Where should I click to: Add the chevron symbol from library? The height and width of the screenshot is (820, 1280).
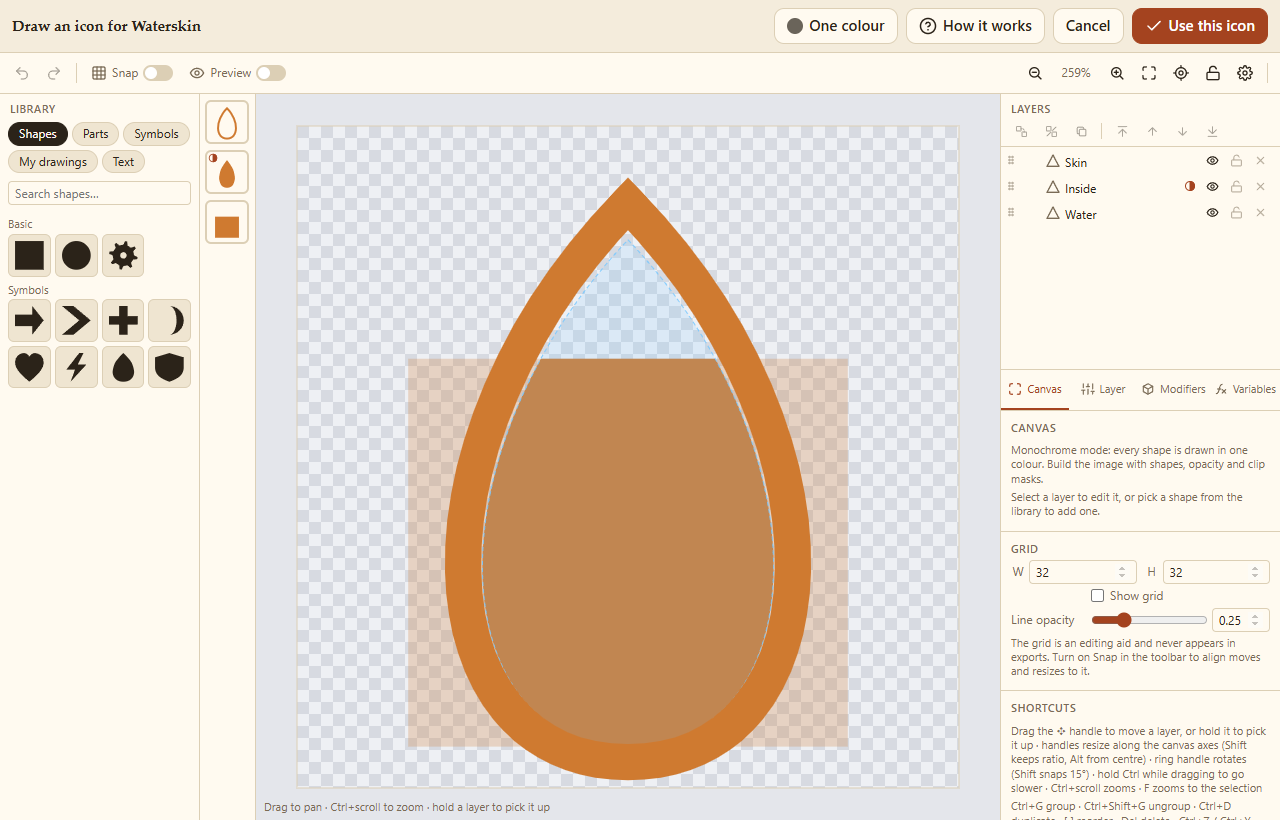(x=76, y=321)
